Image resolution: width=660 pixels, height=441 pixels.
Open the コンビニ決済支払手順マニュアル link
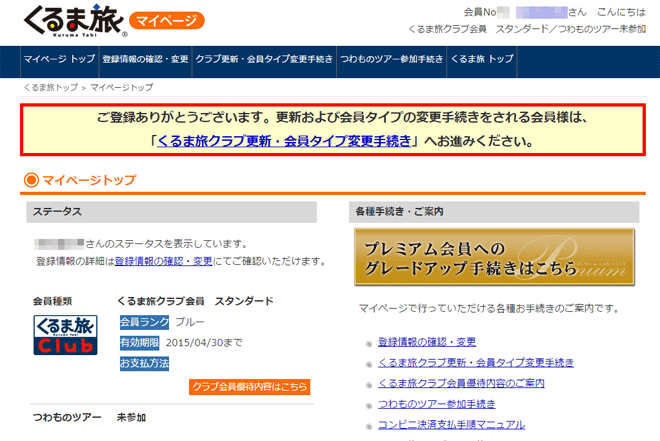451,425
